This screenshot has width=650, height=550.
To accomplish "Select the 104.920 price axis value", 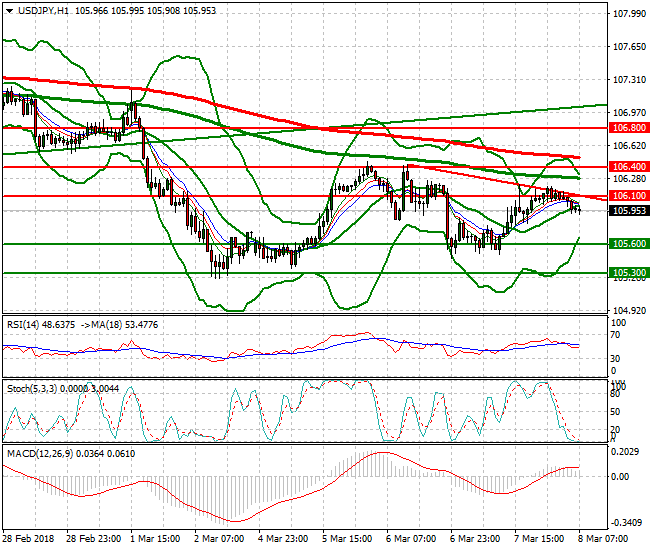I will (629, 310).
